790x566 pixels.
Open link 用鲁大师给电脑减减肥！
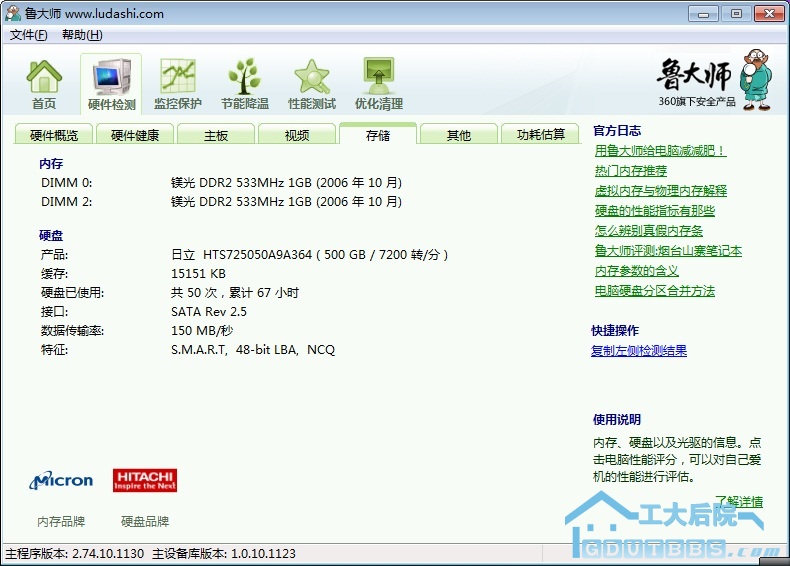660,150
